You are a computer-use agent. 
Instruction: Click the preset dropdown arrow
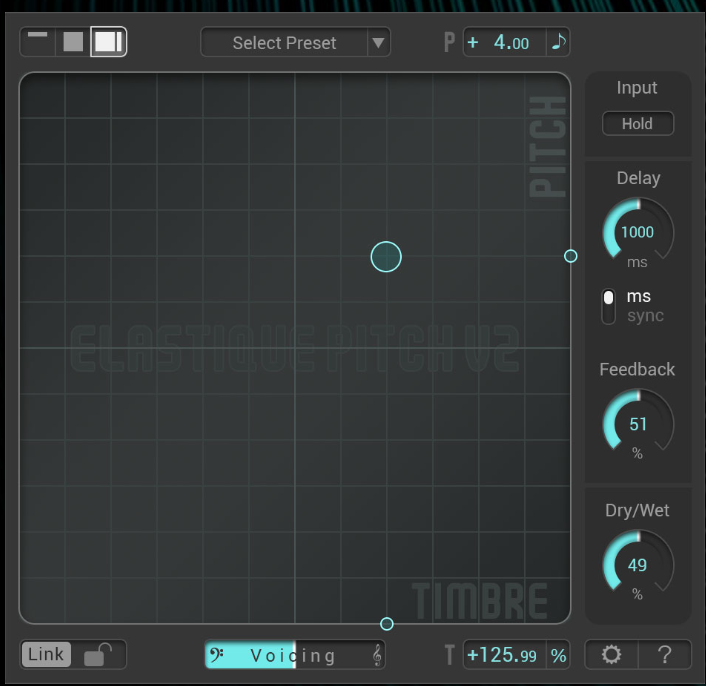[379, 43]
